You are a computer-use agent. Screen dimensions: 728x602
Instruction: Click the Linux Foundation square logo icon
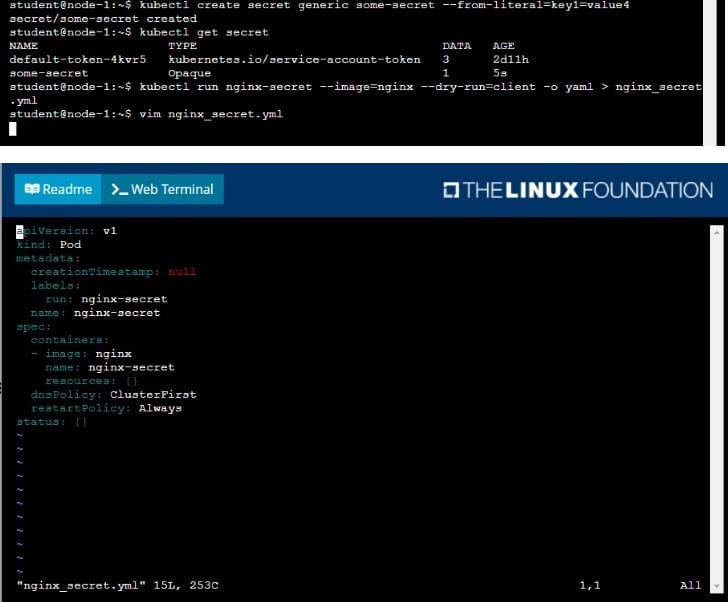449,190
